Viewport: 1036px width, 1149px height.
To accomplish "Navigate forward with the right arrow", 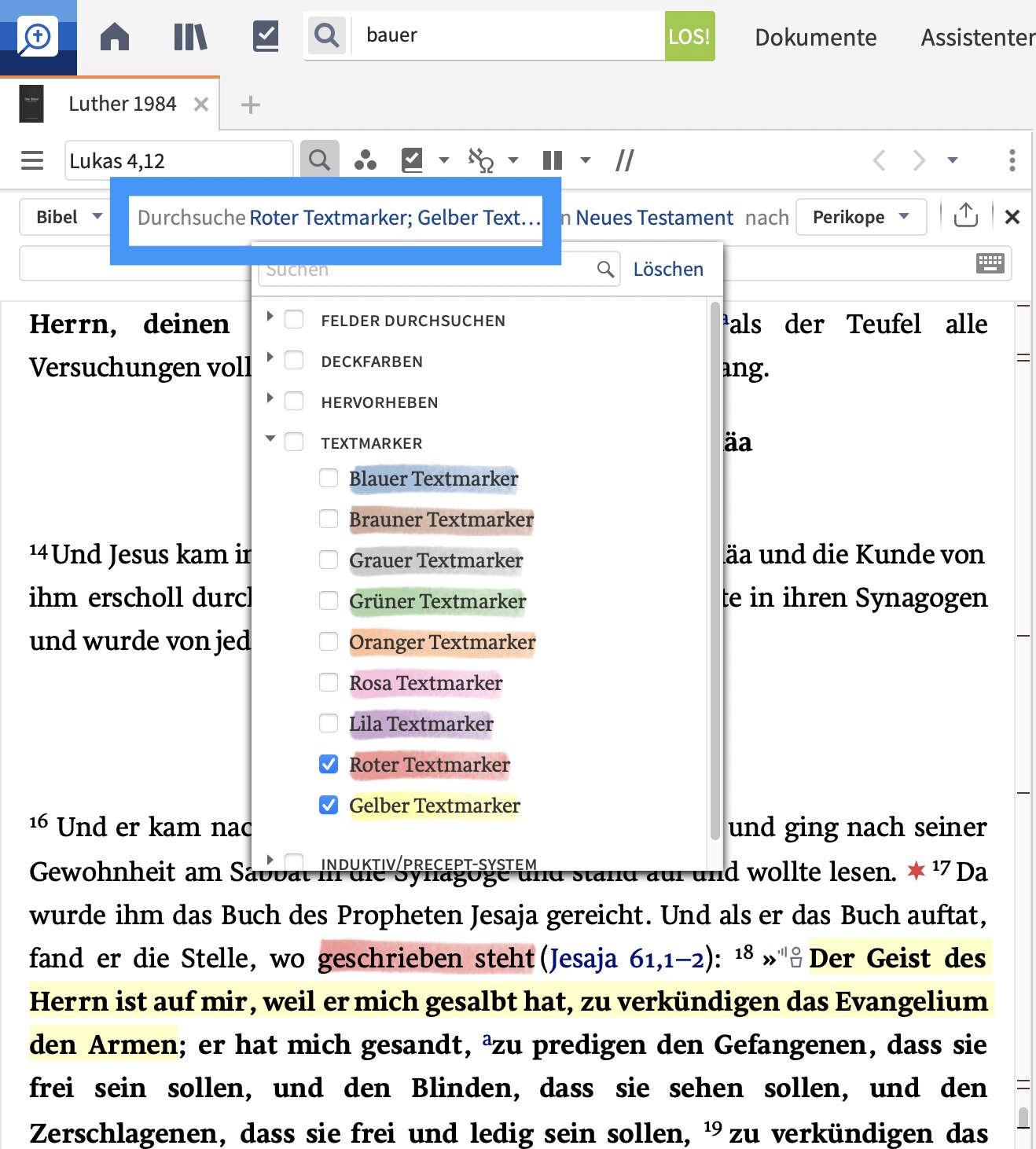I will tap(919, 160).
